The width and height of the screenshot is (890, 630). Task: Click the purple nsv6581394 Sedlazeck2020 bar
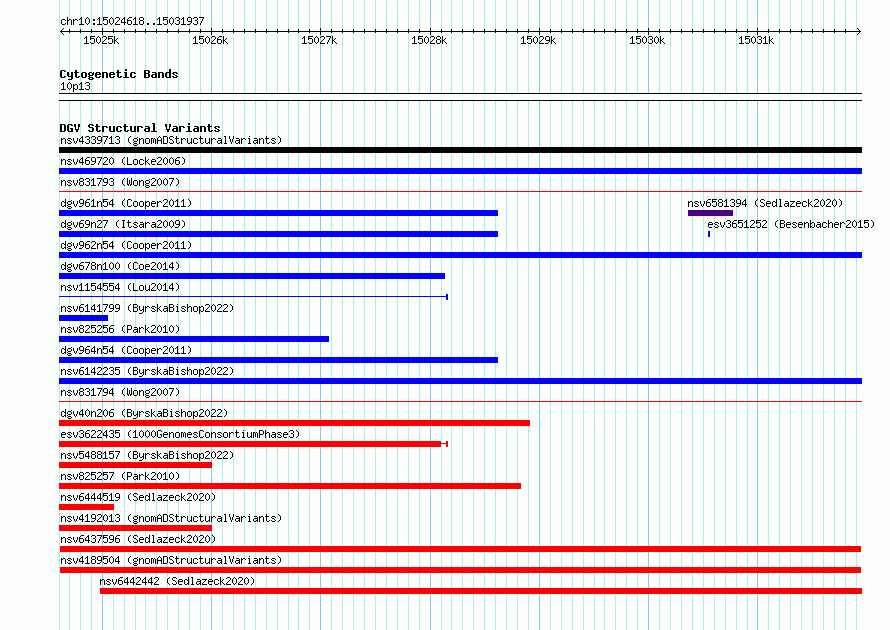click(710, 213)
